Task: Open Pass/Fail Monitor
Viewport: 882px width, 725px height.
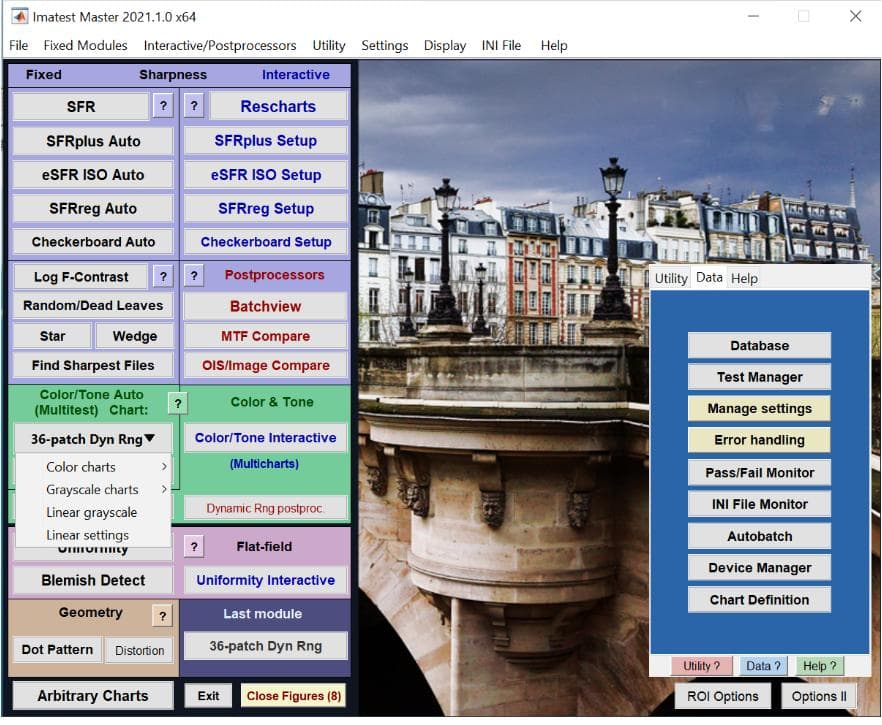Action: click(x=759, y=472)
